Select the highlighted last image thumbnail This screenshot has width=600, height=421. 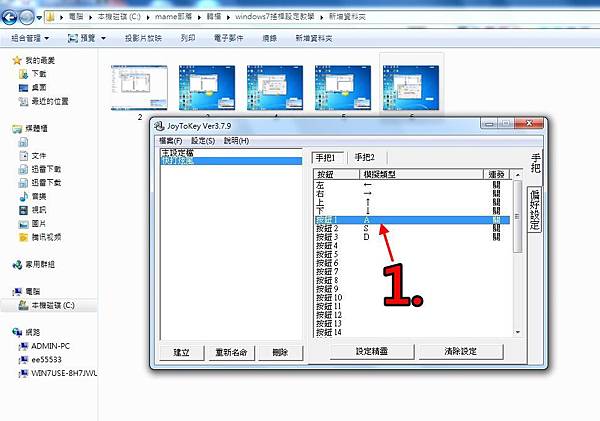(411, 88)
